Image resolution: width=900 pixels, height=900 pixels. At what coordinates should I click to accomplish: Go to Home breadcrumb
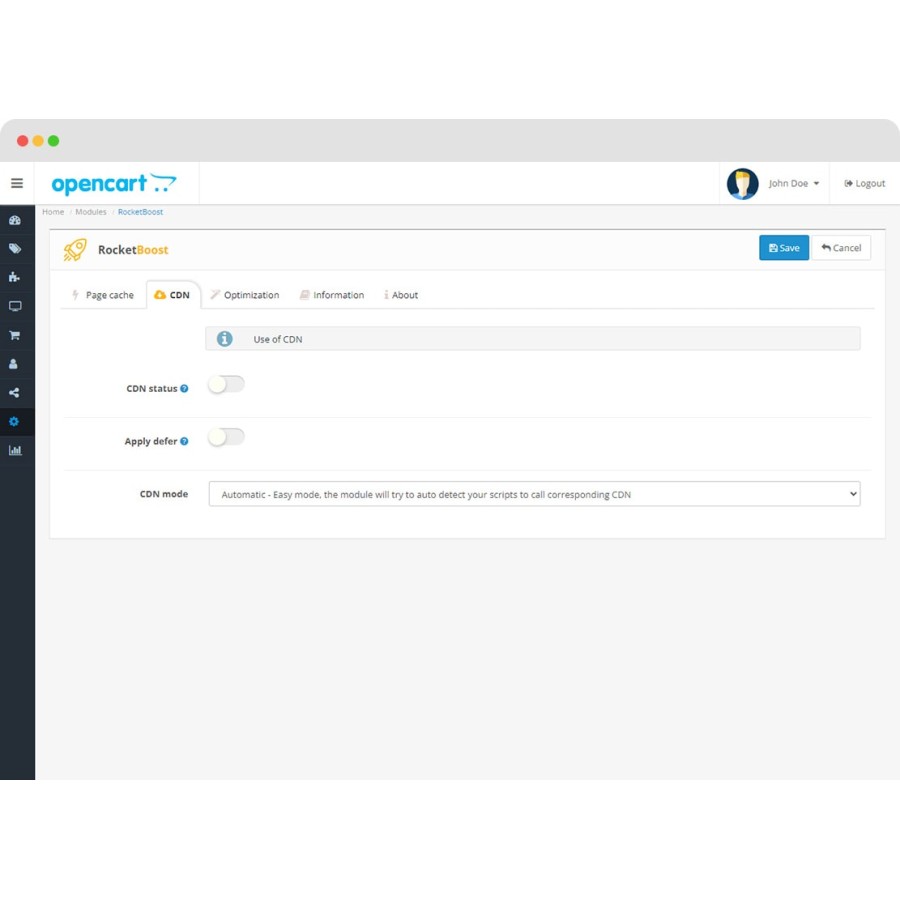[x=53, y=212]
